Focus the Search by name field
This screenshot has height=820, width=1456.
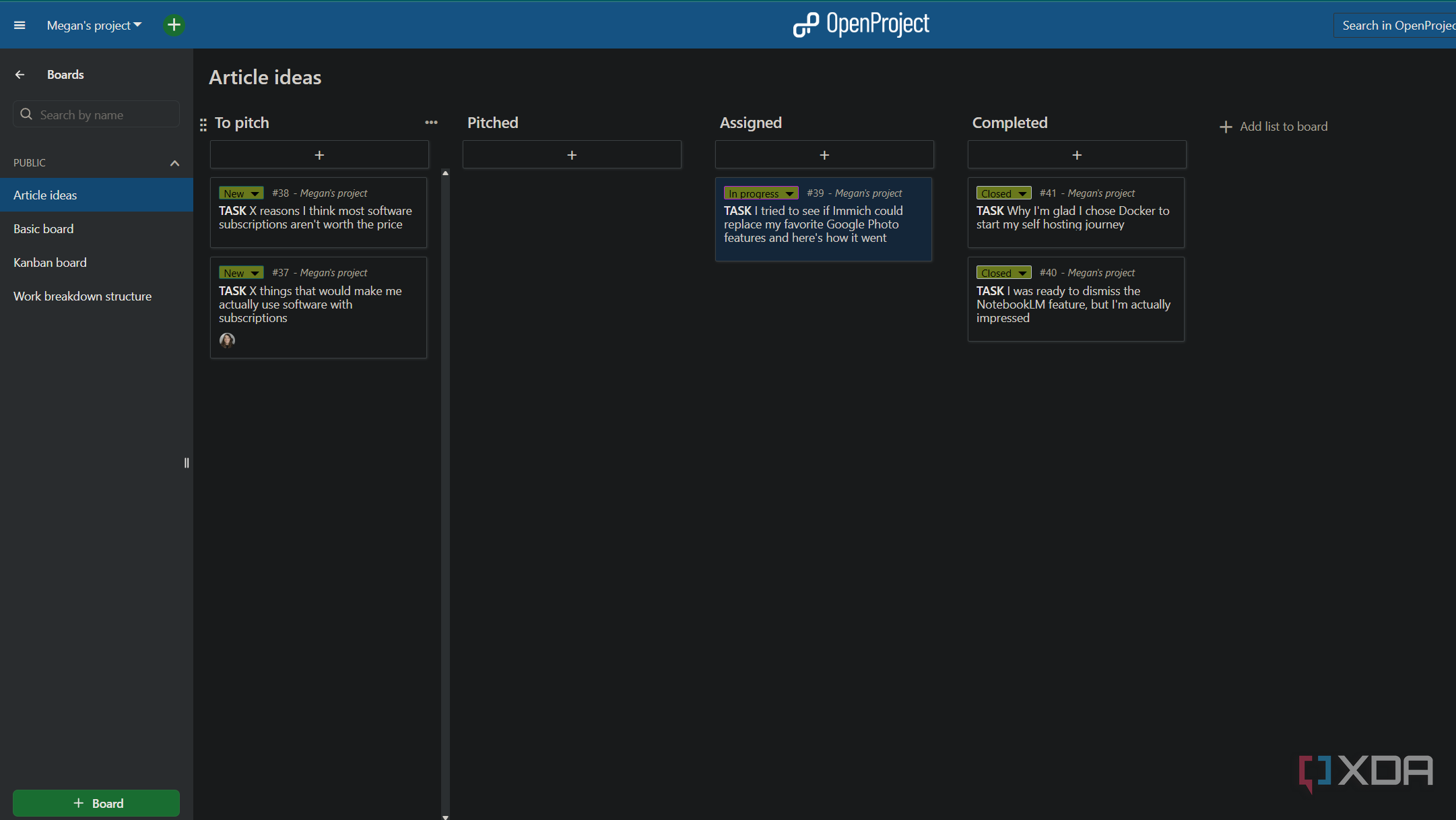(96, 115)
